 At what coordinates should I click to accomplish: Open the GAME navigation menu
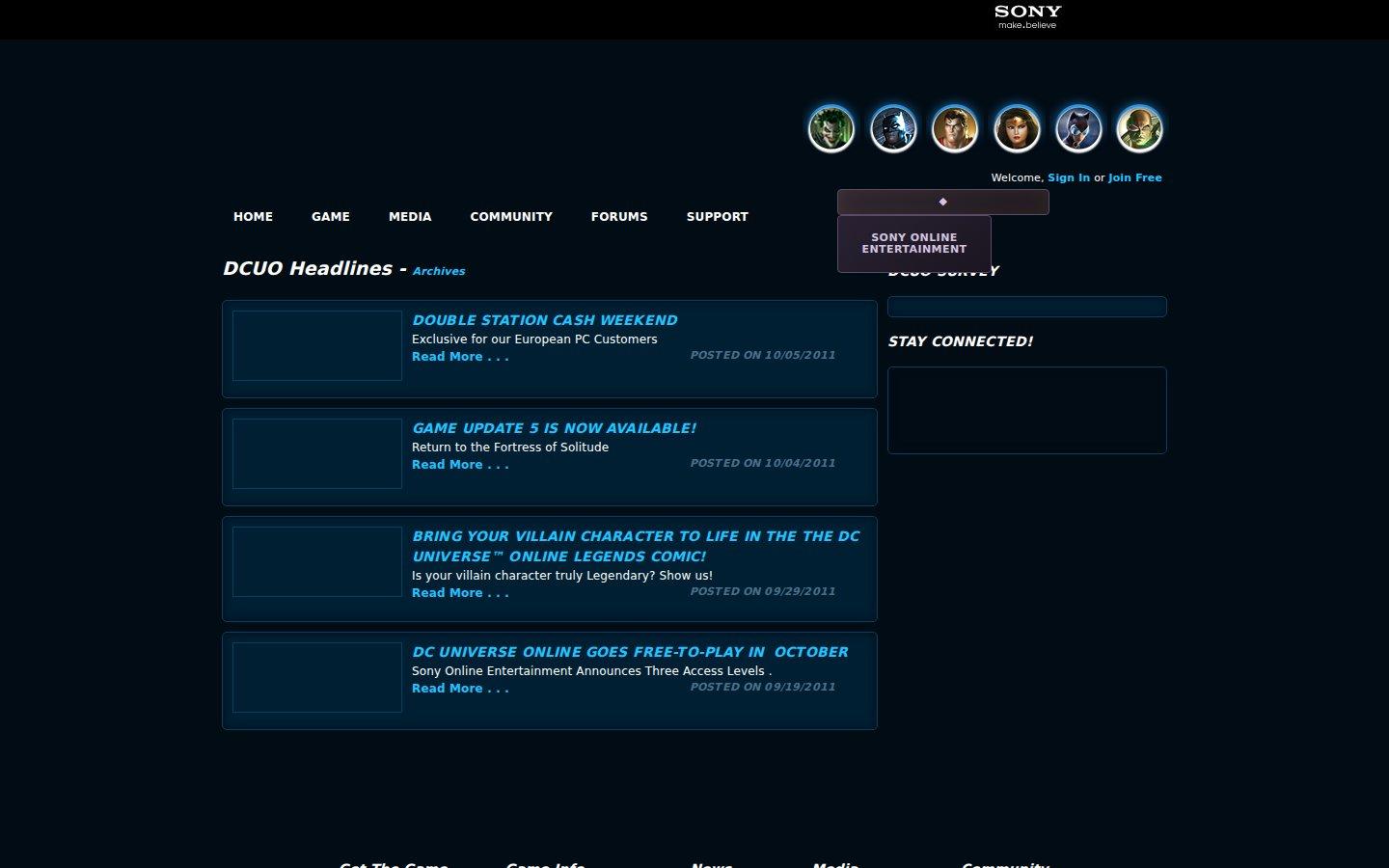click(x=331, y=217)
